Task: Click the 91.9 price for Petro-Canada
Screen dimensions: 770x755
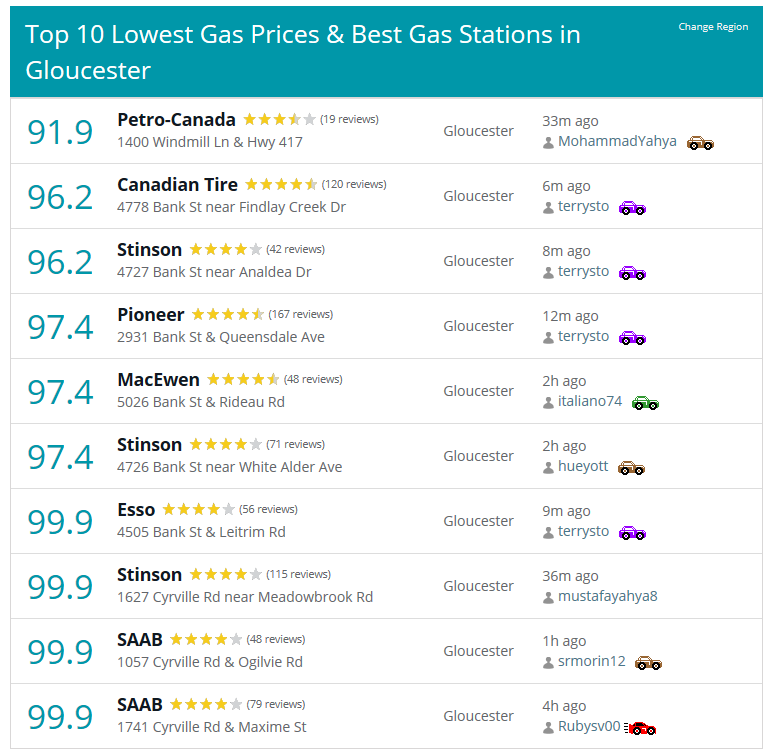Action: click(60, 132)
